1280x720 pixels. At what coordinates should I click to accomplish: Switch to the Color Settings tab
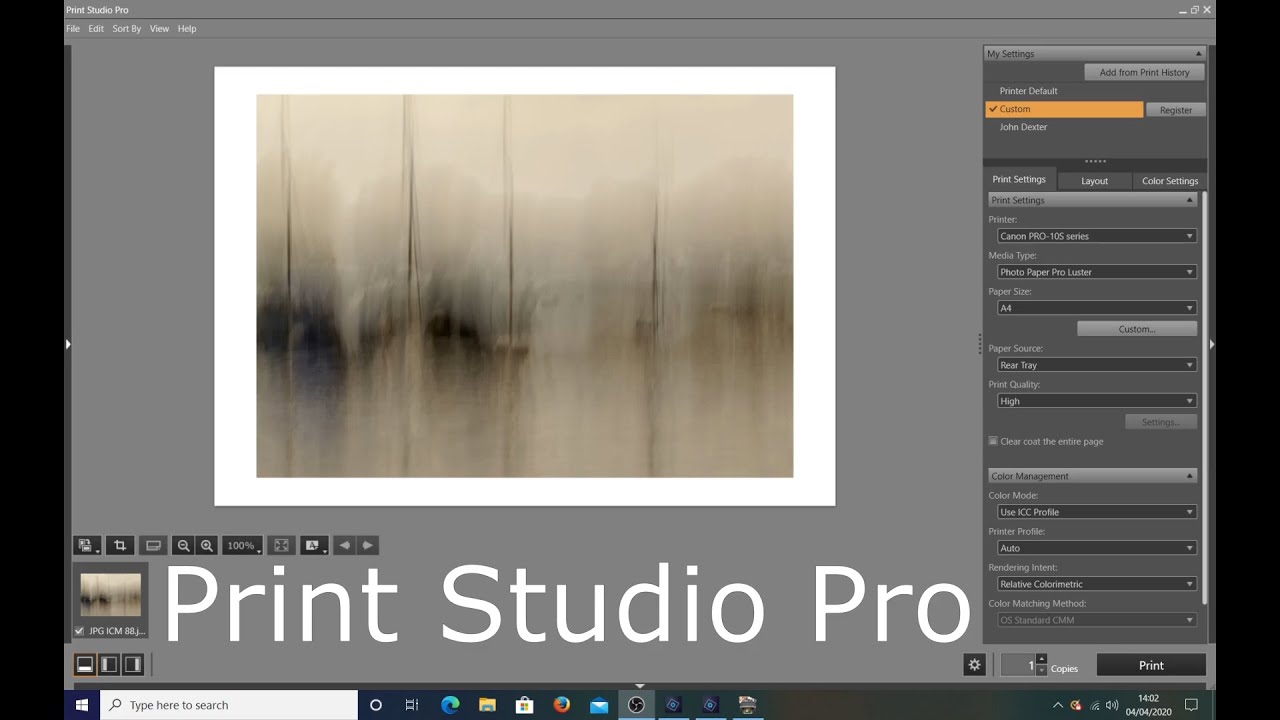coord(1170,181)
